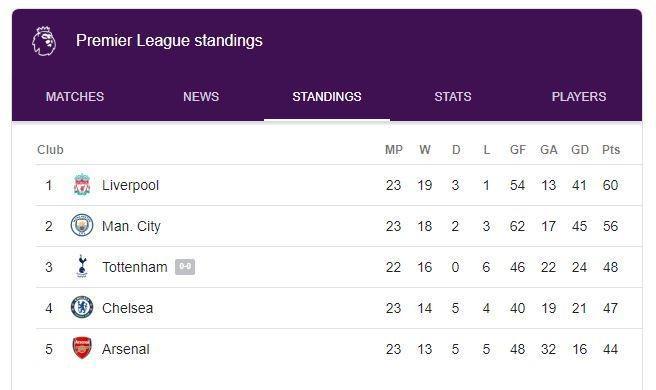Click the GD column header
Image resolution: width=656 pixels, height=390 pixels.
point(580,150)
